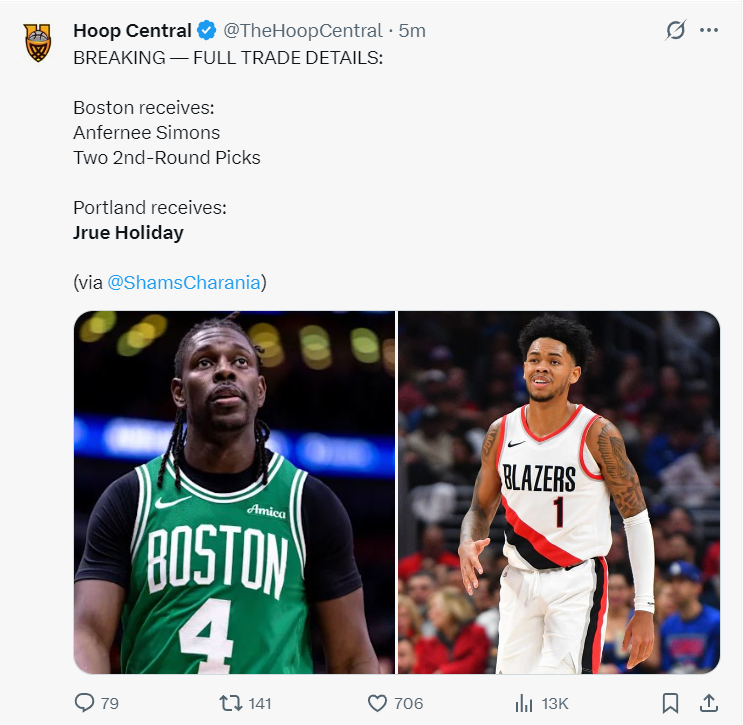Open the Blazers jersey photo
Image resolution: width=743 pixels, height=725 pixels.
point(559,492)
